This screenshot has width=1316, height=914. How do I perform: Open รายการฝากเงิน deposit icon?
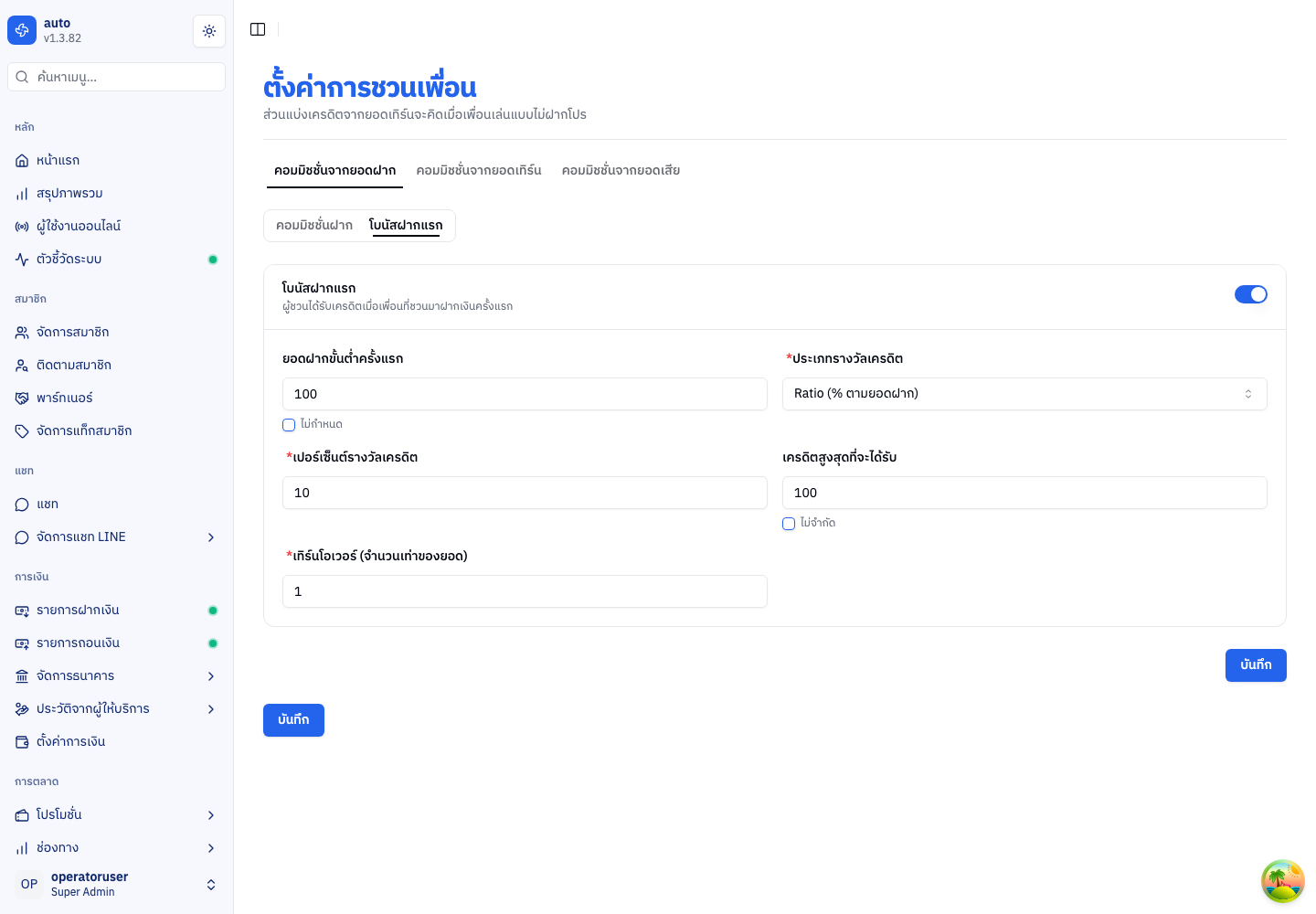coord(22,611)
